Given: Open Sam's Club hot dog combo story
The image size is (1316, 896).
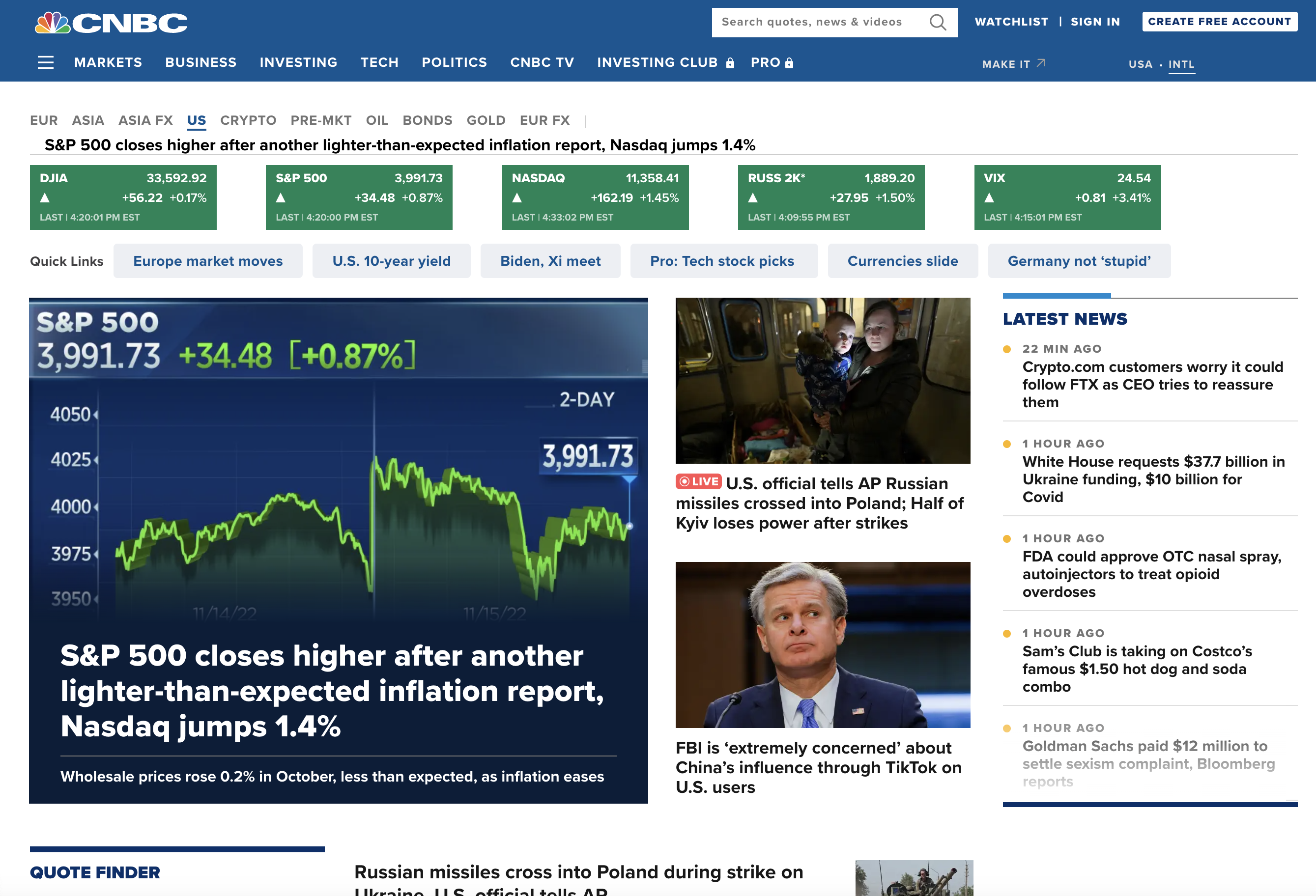Looking at the screenshot, I should point(1137,669).
